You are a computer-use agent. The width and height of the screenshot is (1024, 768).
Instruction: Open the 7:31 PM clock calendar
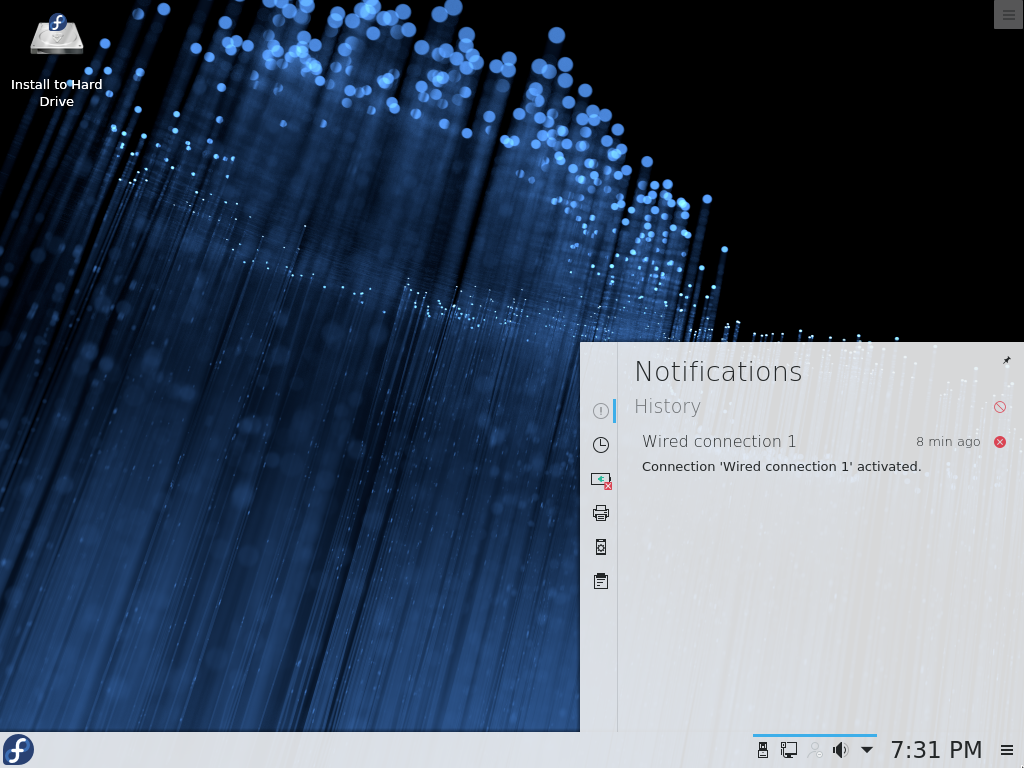click(x=936, y=750)
